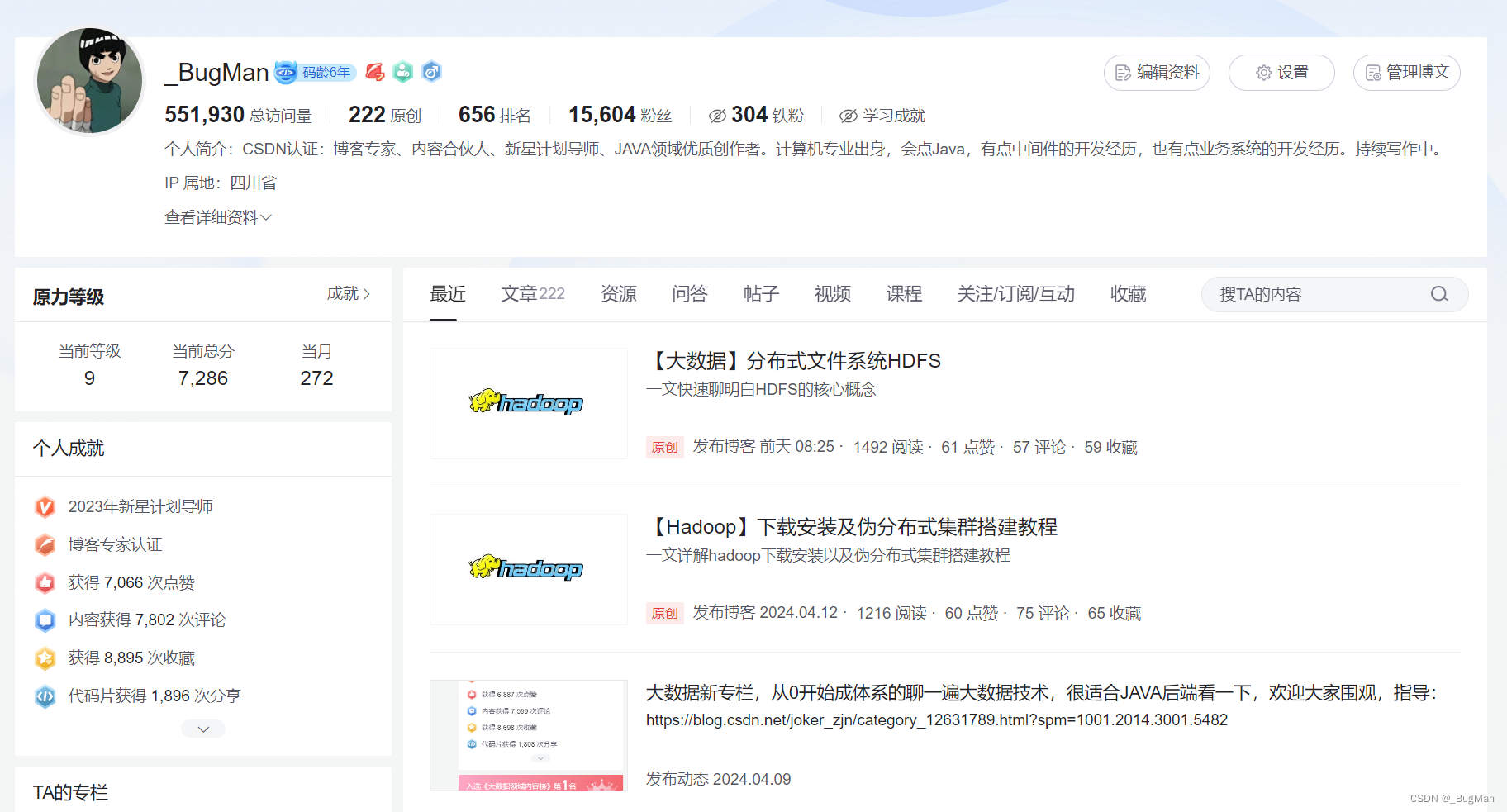
Task: Open the HDFS article hadoop thumbnail
Action: [x=529, y=403]
